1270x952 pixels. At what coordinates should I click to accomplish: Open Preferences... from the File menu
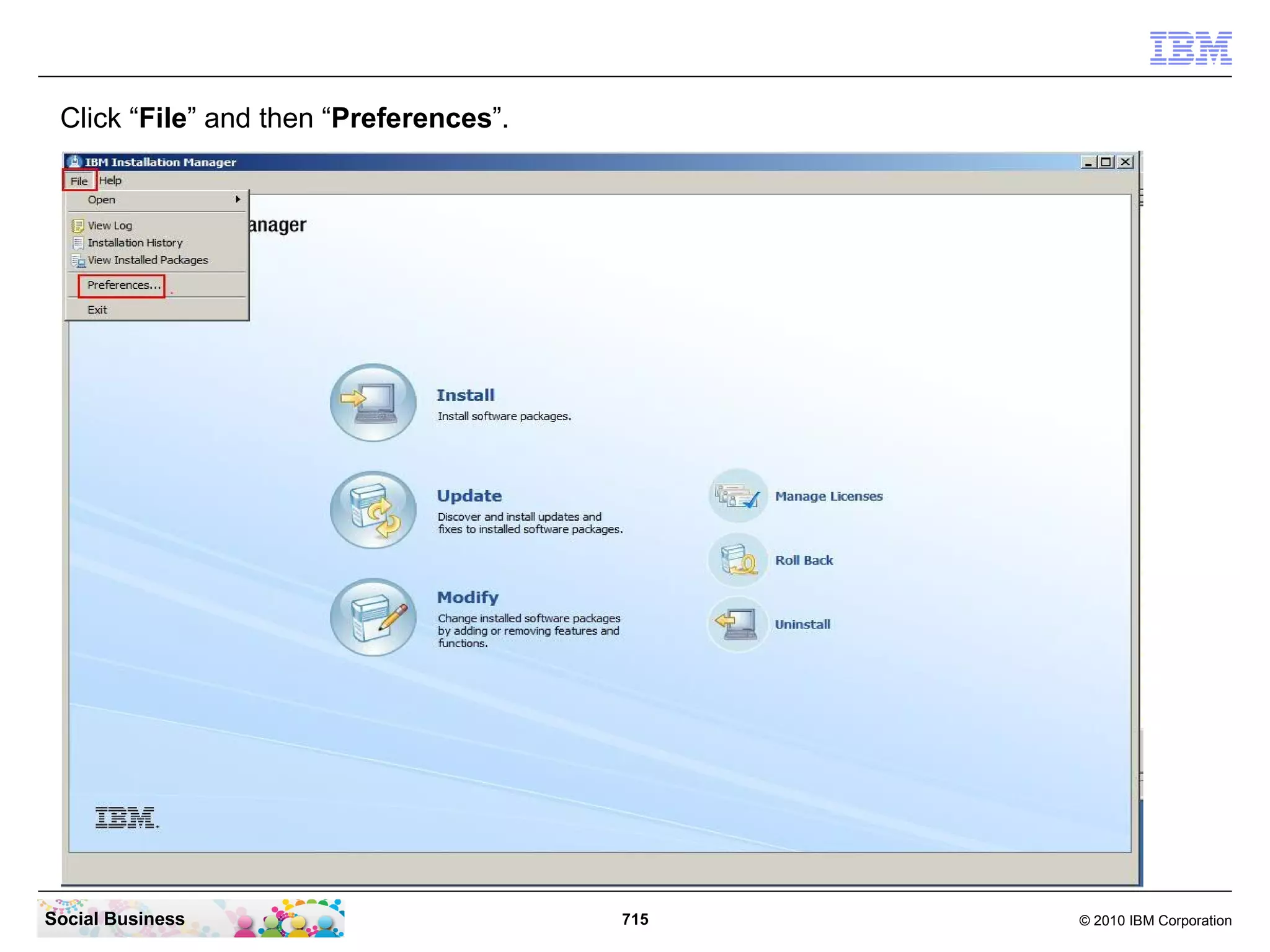[123, 285]
